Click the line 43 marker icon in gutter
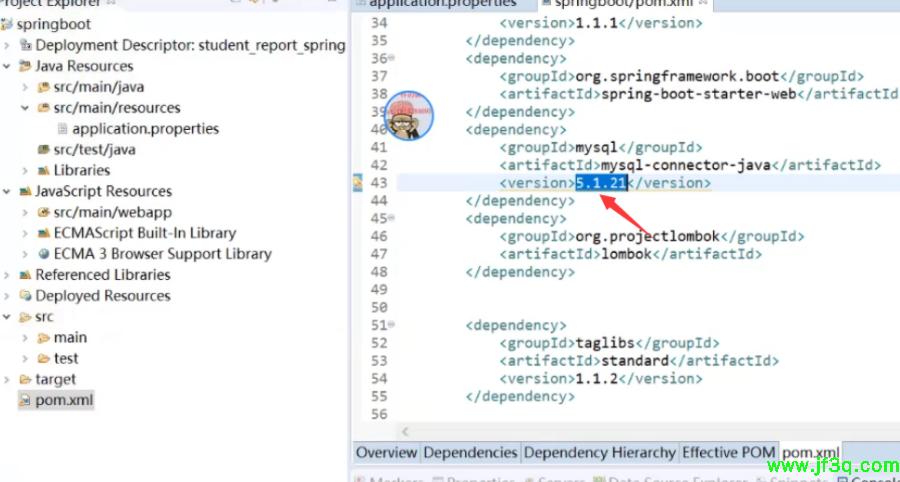900x482 pixels. pos(356,183)
